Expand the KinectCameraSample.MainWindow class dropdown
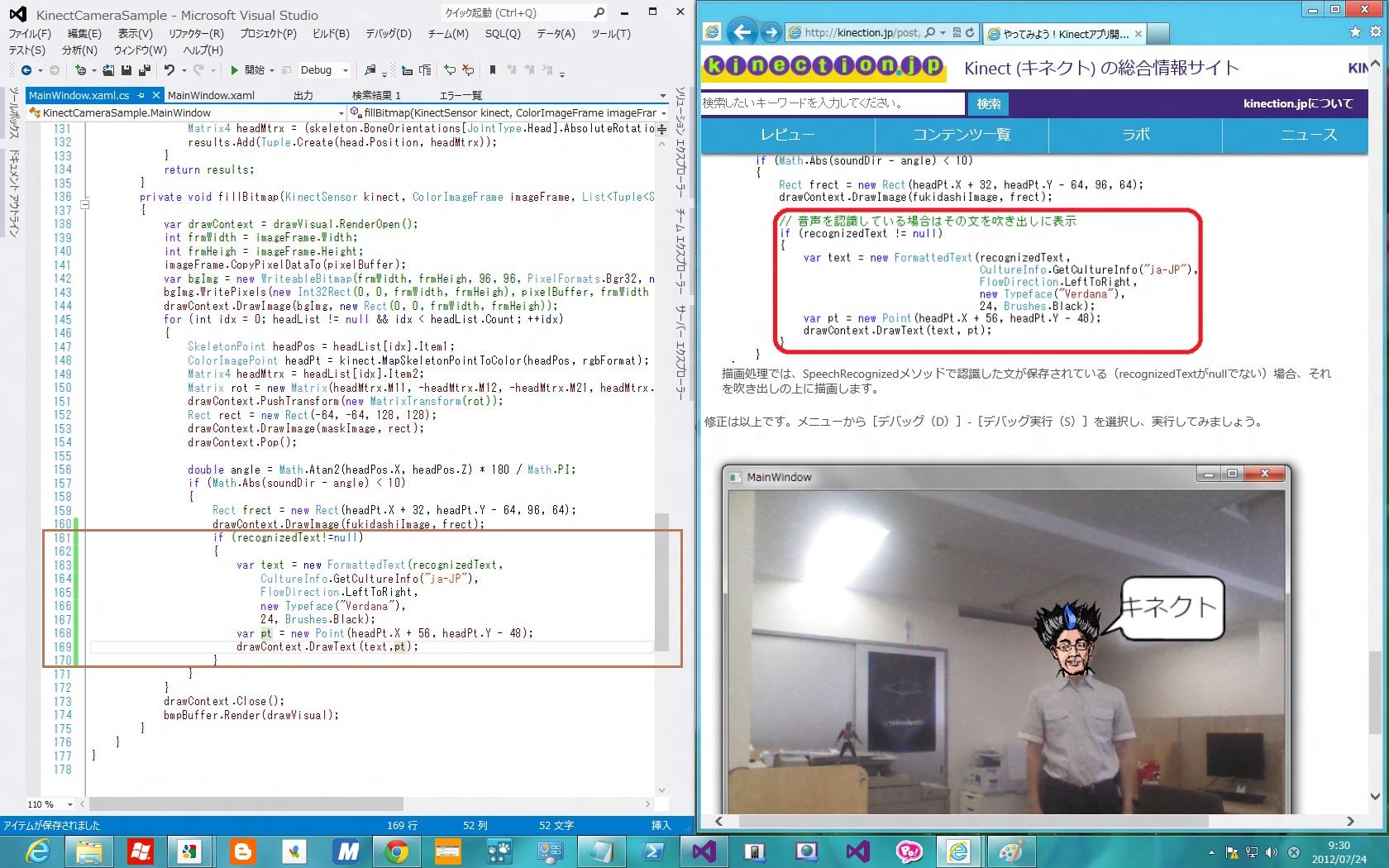Viewport: 1389px width, 868px height. [x=341, y=112]
